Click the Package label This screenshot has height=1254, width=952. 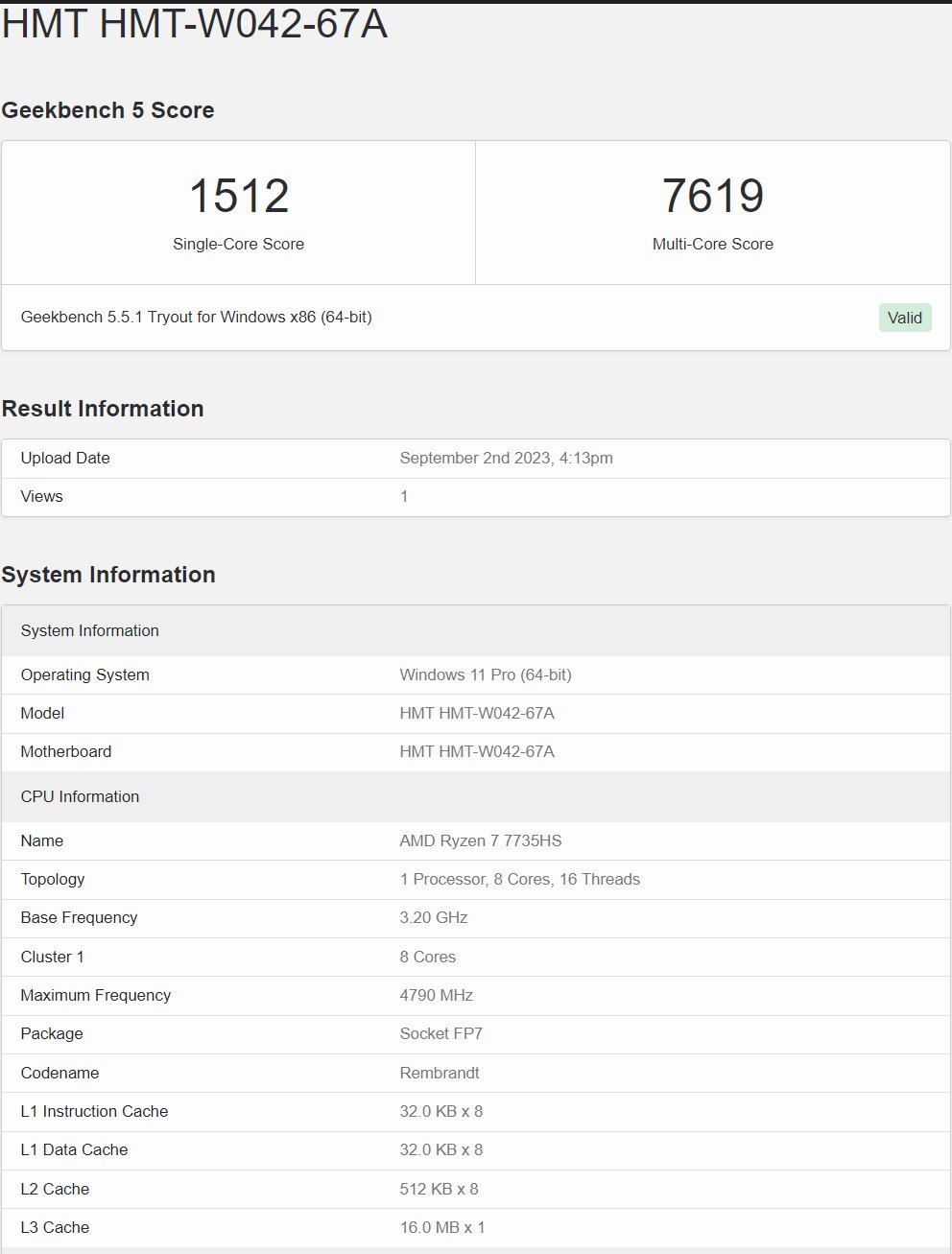click(52, 1033)
